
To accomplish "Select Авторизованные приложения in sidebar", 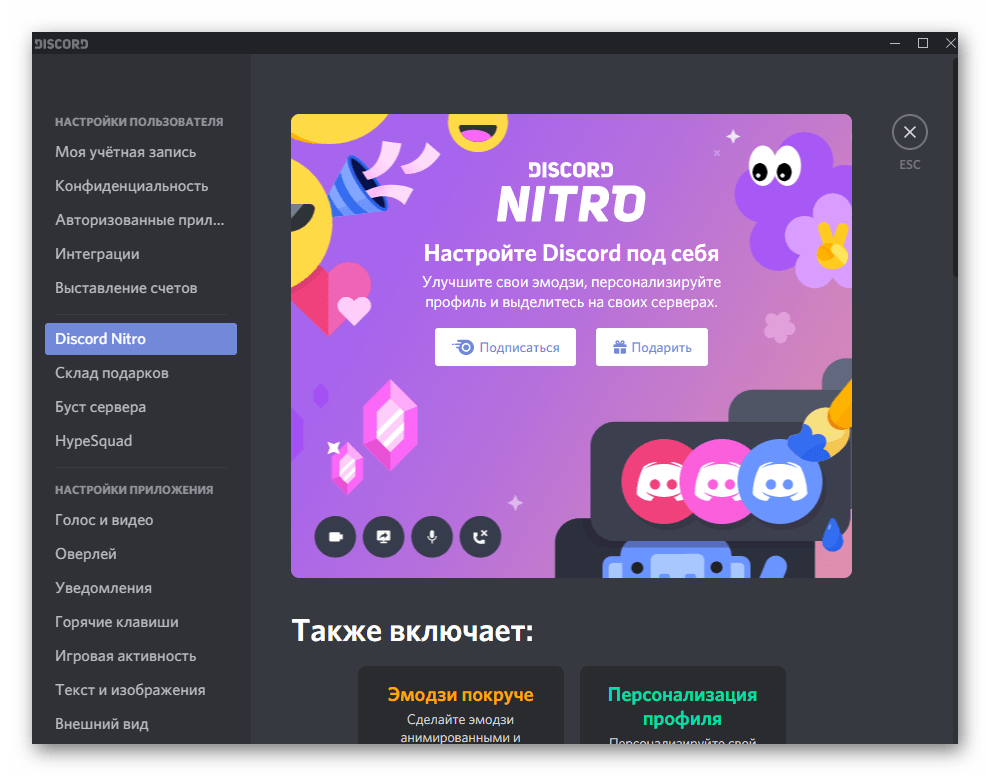I will (x=140, y=220).
